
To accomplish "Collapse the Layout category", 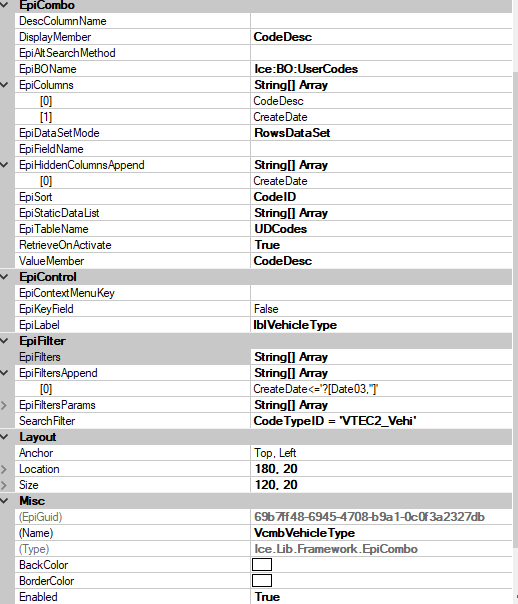I will pyautogui.click(x=4, y=437).
